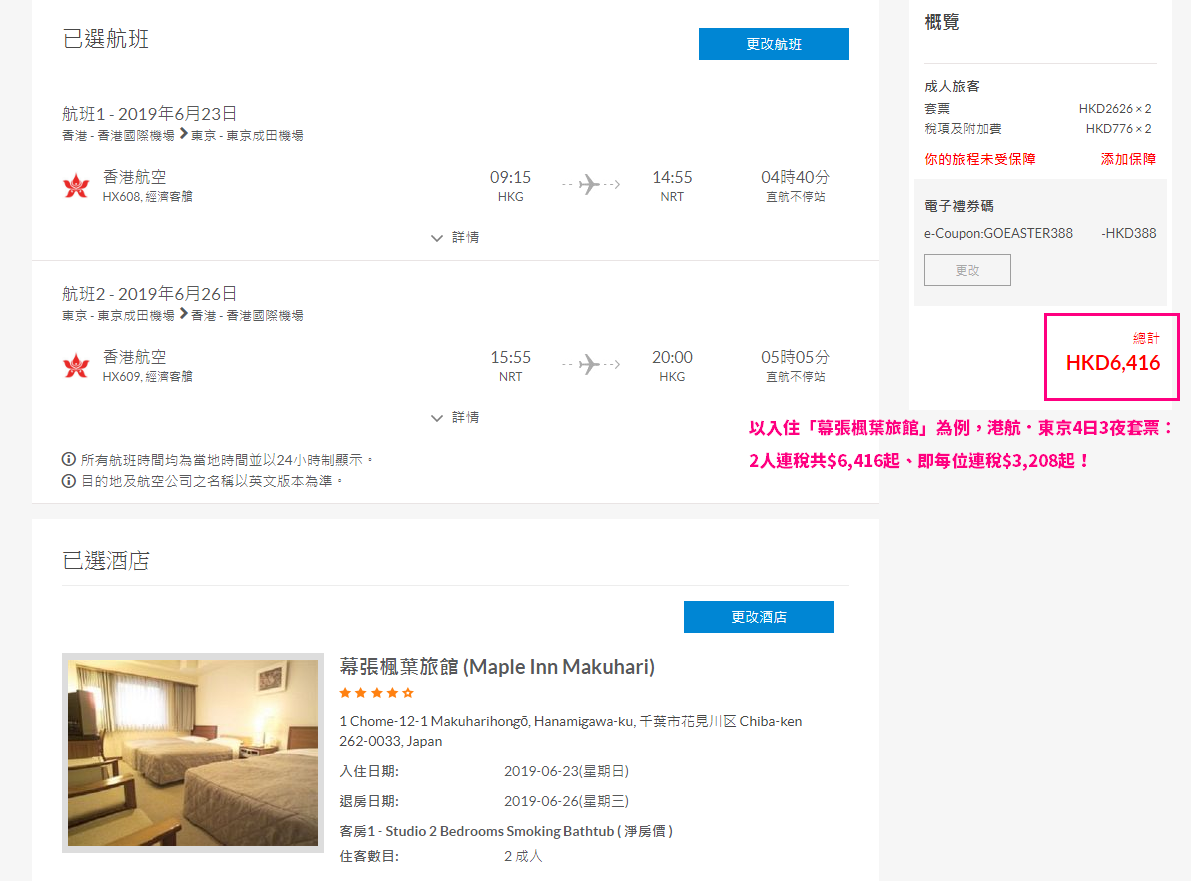The image size is (1191, 881).
Task: Click flight number HX608, 經濟客艙
Action: (147, 196)
